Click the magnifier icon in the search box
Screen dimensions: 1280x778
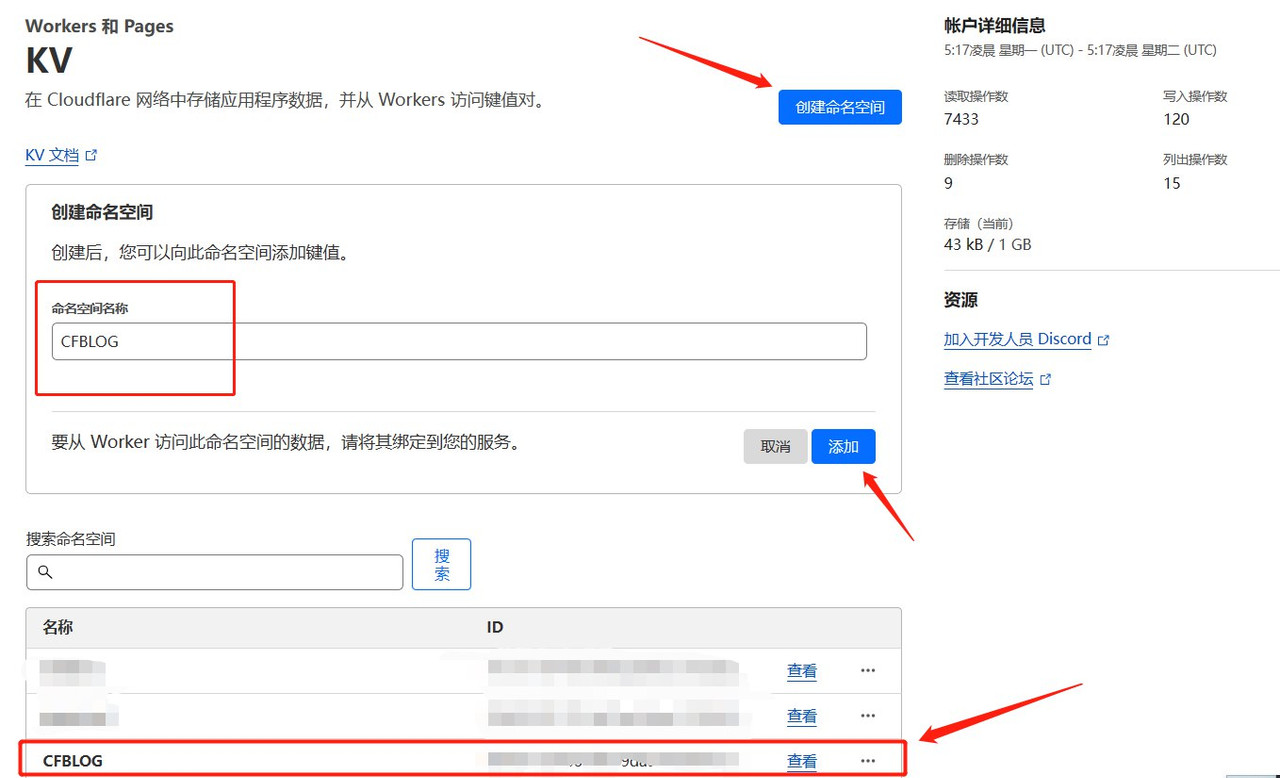44,572
